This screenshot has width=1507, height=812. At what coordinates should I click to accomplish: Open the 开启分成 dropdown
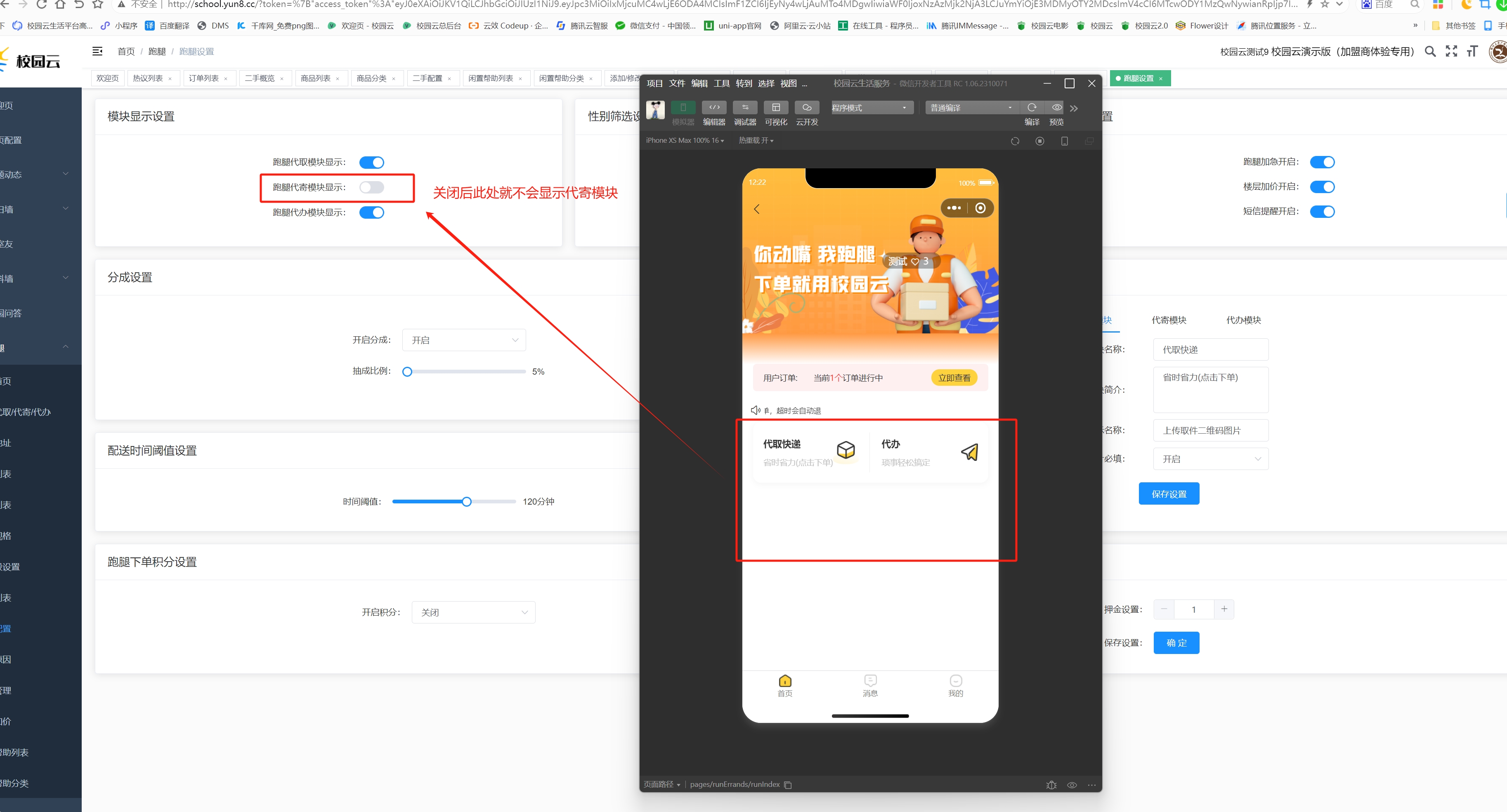(x=464, y=340)
